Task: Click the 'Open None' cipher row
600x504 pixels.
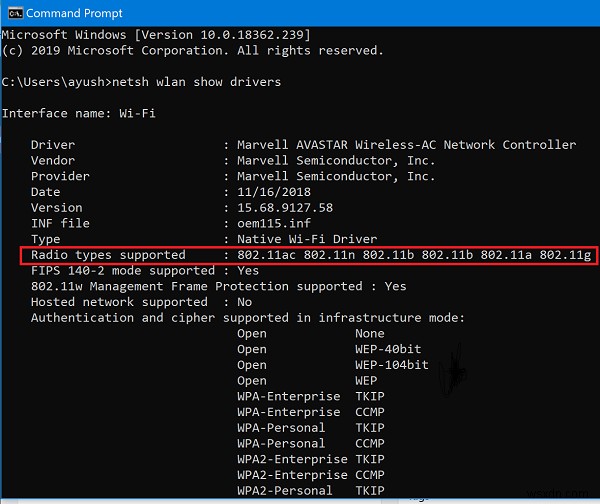Action: coord(311,333)
